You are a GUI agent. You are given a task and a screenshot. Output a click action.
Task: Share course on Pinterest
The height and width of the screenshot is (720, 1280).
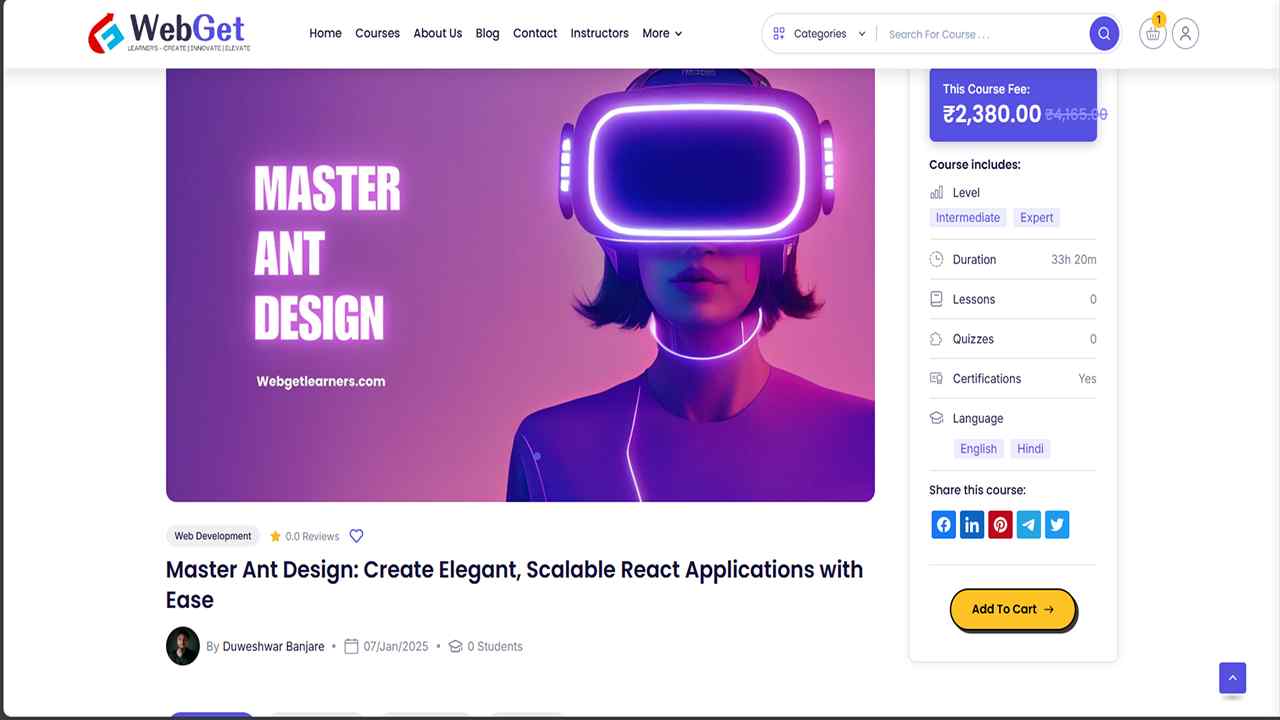1000,525
